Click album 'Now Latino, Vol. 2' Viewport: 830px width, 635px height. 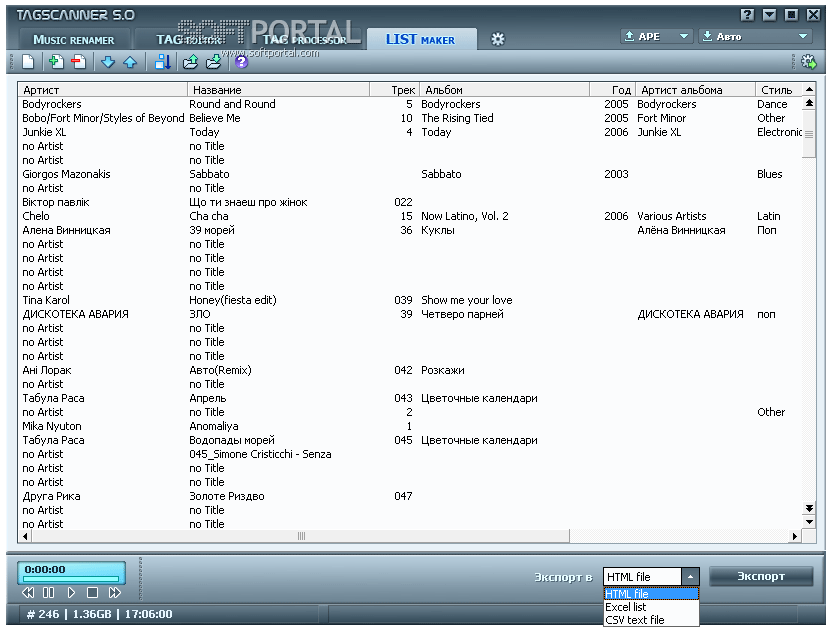point(464,216)
